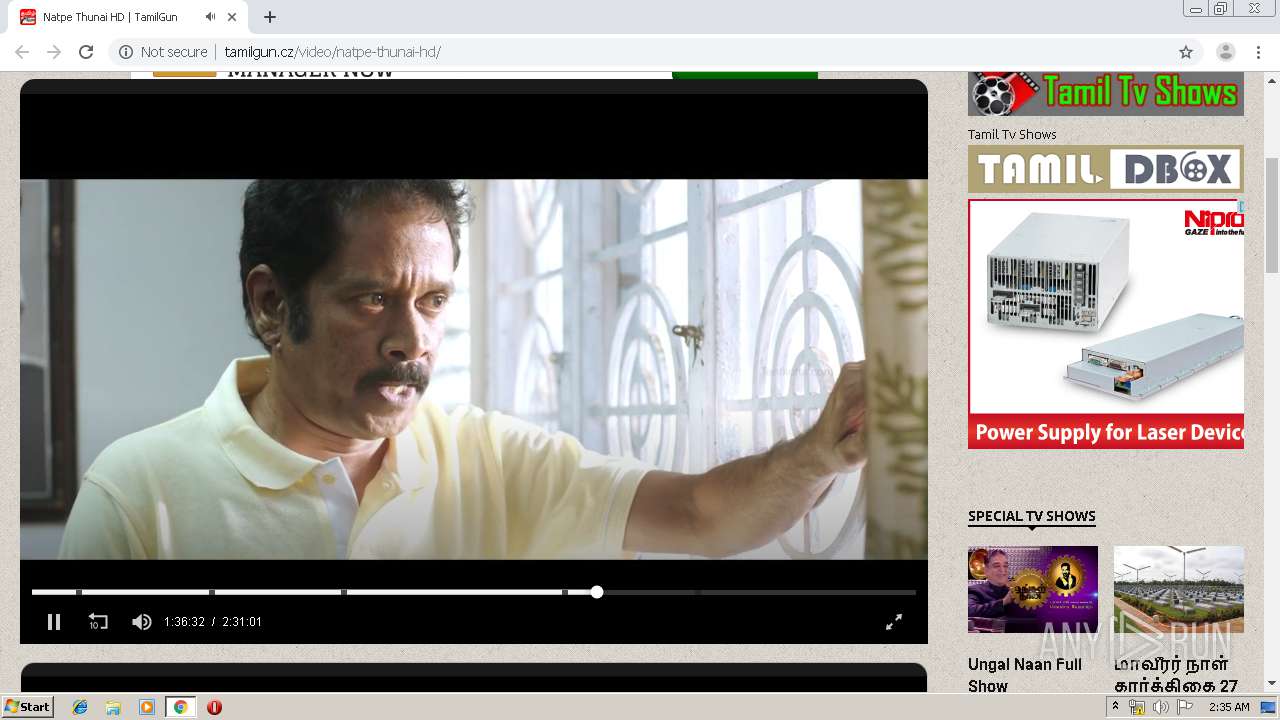Viewport: 1280px width, 720px height.
Task: Open the Ungal Naan Full Show thumbnail
Action: pos(1033,589)
